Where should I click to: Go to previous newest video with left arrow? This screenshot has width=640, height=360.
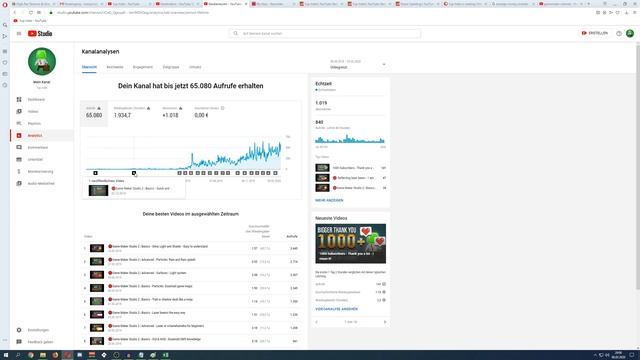[317, 322]
